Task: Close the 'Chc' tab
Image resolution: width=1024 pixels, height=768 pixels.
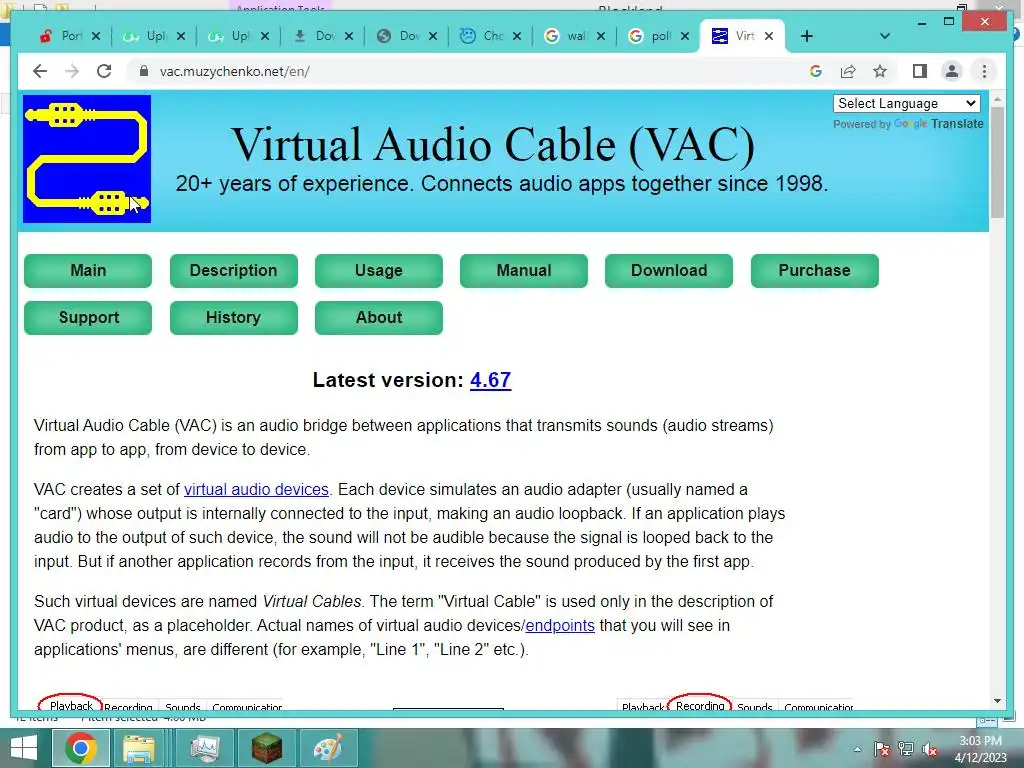Action: [517, 36]
